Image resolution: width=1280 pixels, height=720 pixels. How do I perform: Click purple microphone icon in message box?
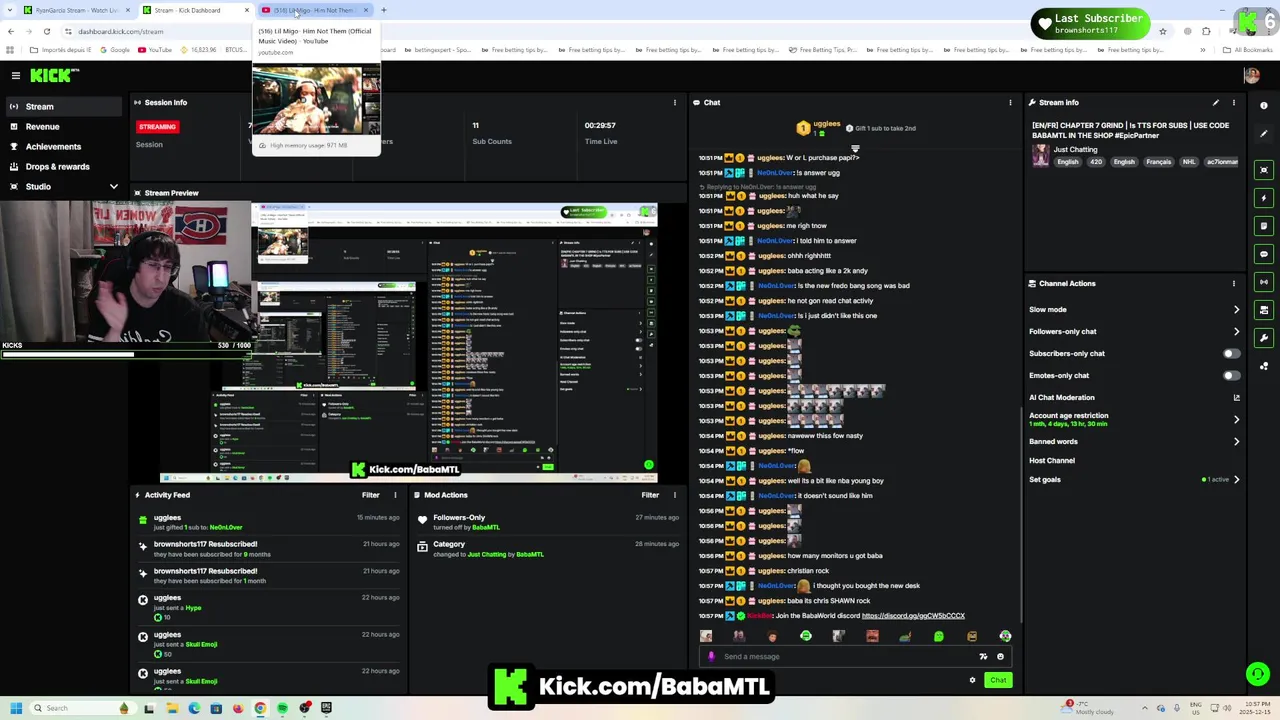[711, 657]
